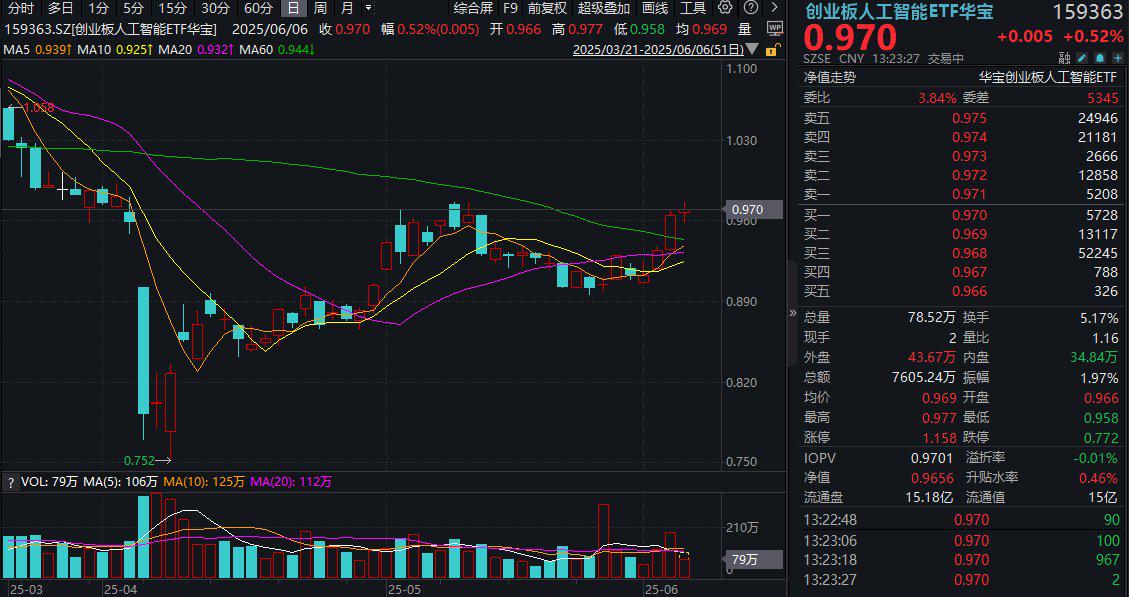Click the pencil note icon beside 融
This screenshot has height=597, width=1129.
click(x=1084, y=58)
